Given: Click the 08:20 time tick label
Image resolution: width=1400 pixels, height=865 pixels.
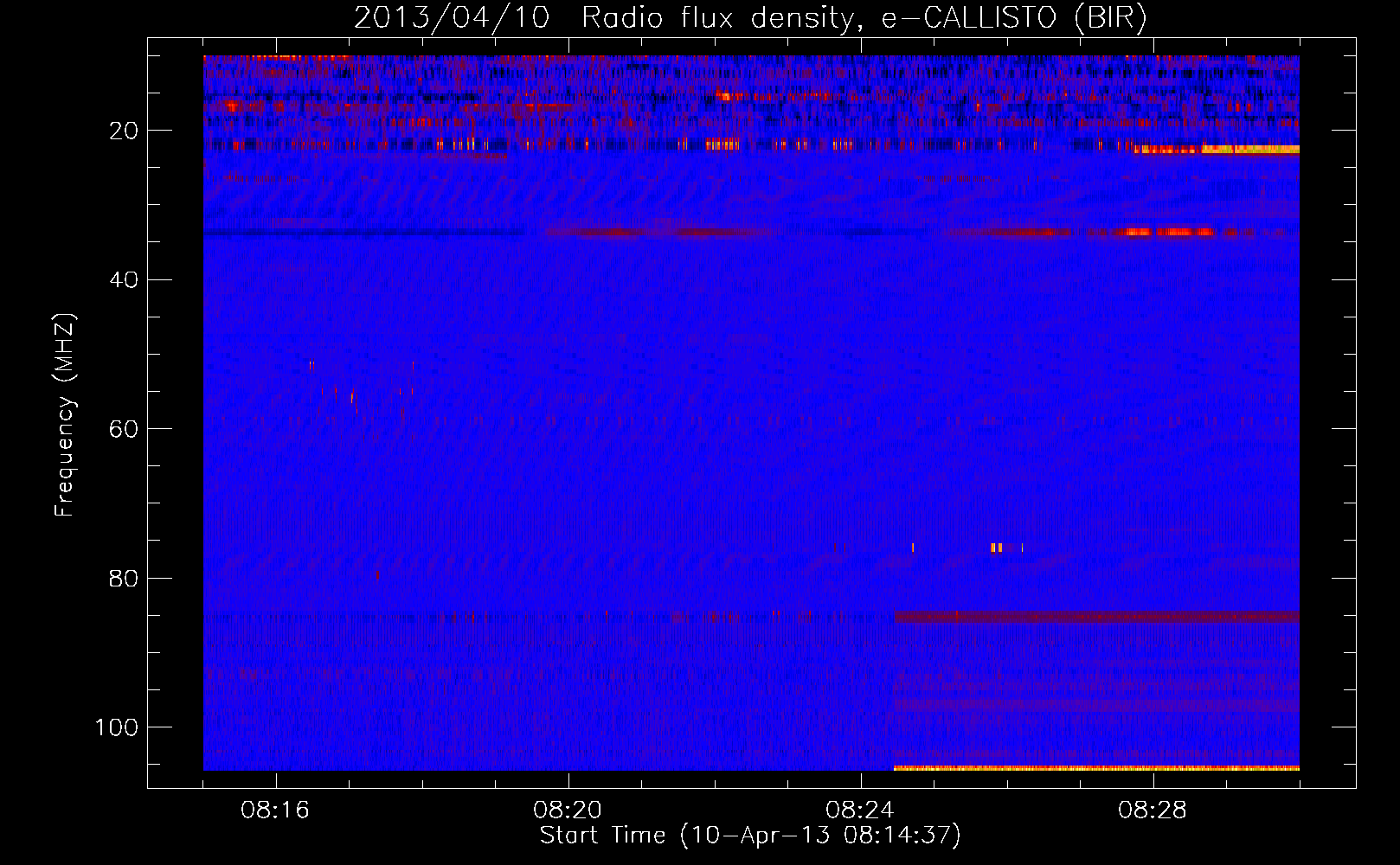Looking at the screenshot, I should pos(568,811).
